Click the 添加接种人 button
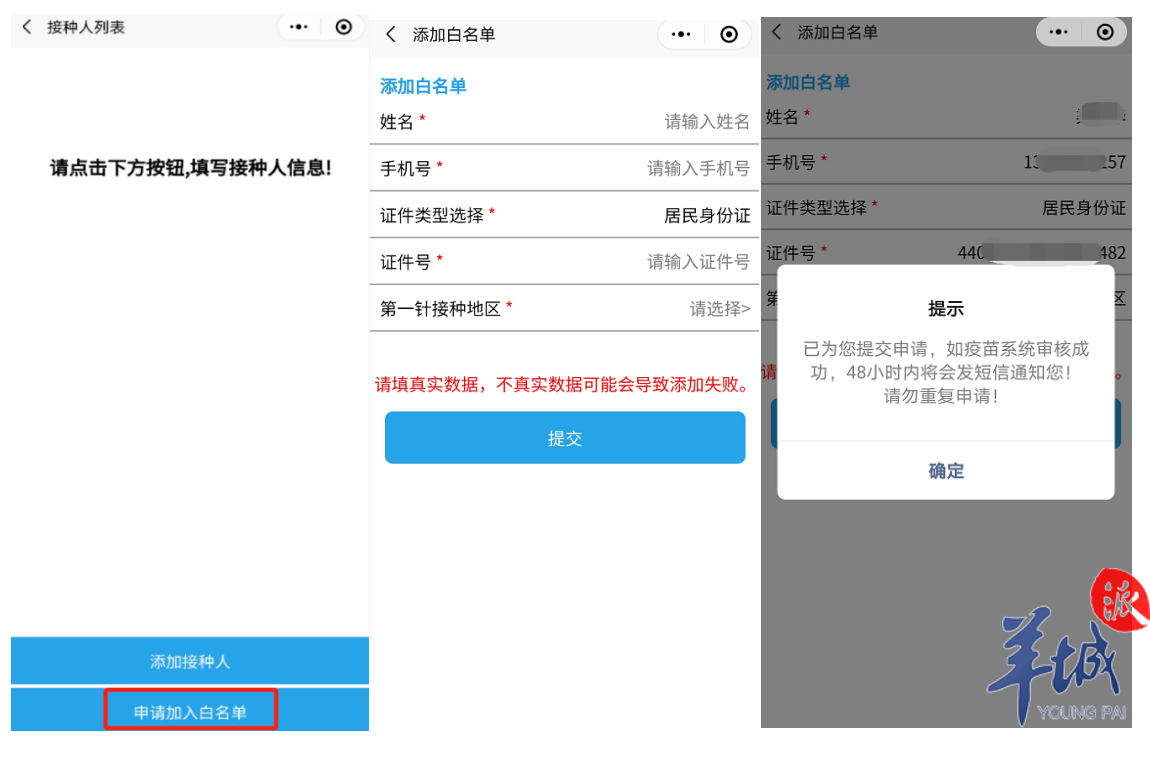The image size is (1150, 757). point(190,661)
